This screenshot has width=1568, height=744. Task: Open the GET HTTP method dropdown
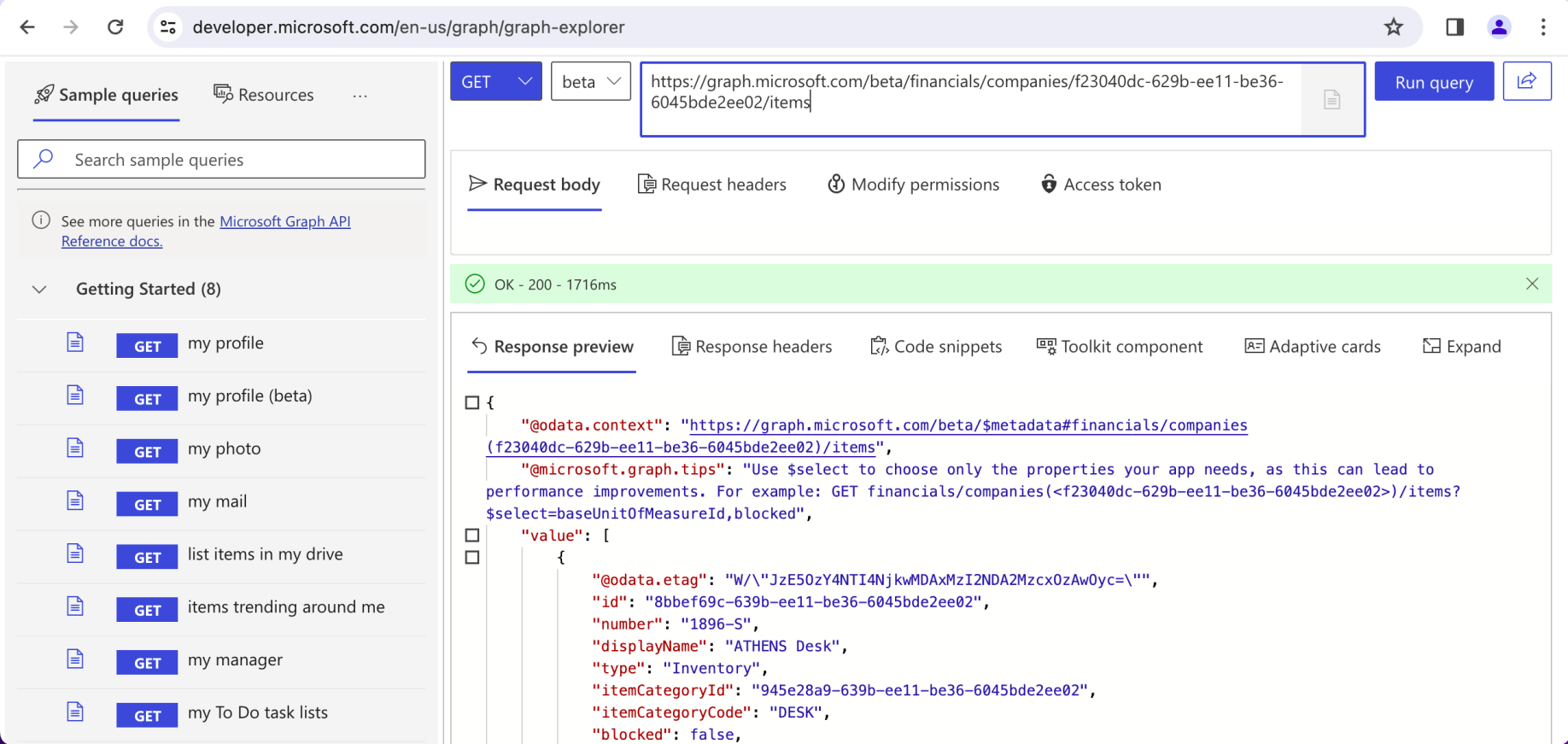pos(495,82)
